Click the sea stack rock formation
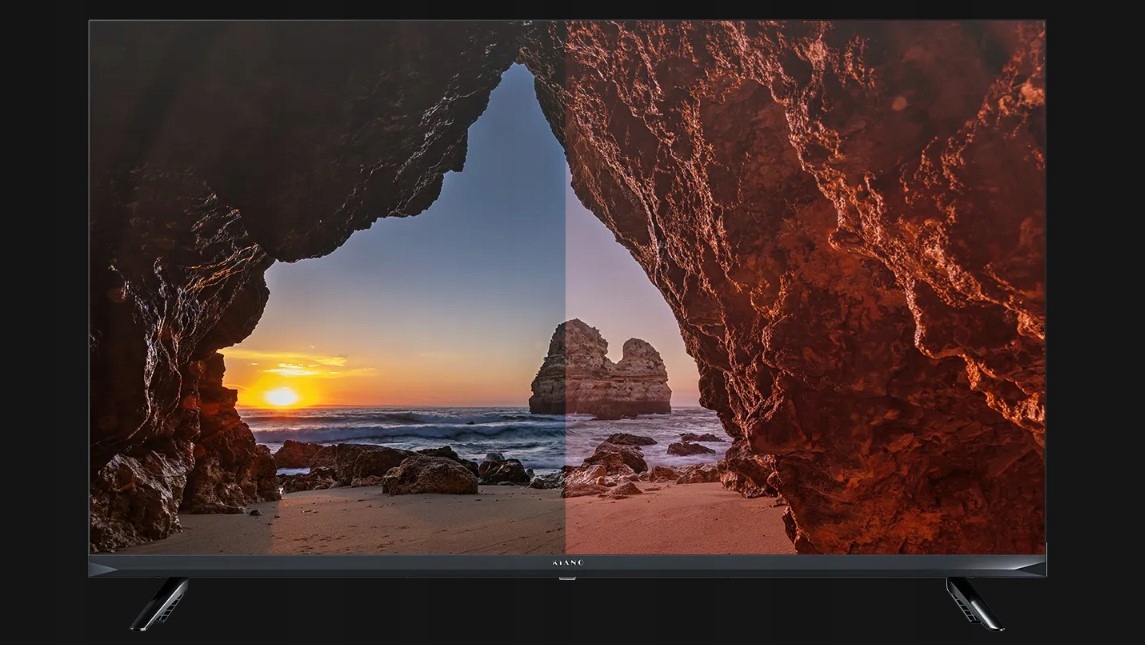This screenshot has height=645, width=1145. [x=598, y=372]
